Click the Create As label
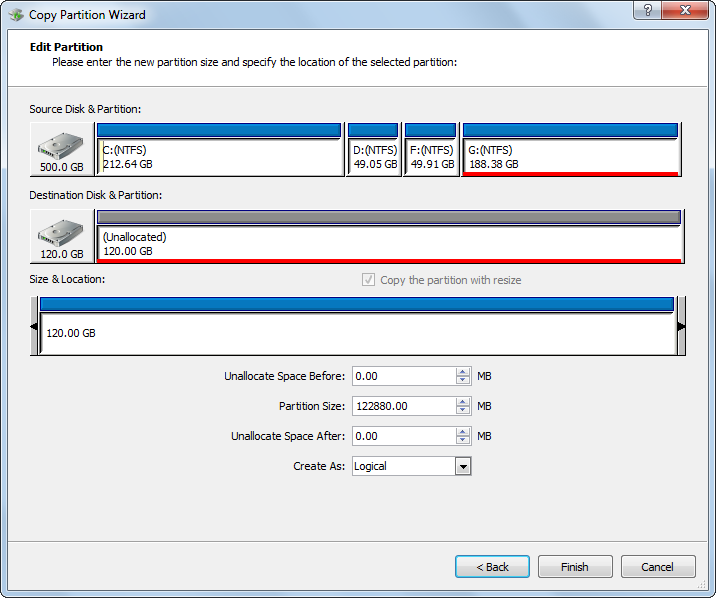Image resolution: width=716 pixels, height=598 pixels. click(319, 466)
